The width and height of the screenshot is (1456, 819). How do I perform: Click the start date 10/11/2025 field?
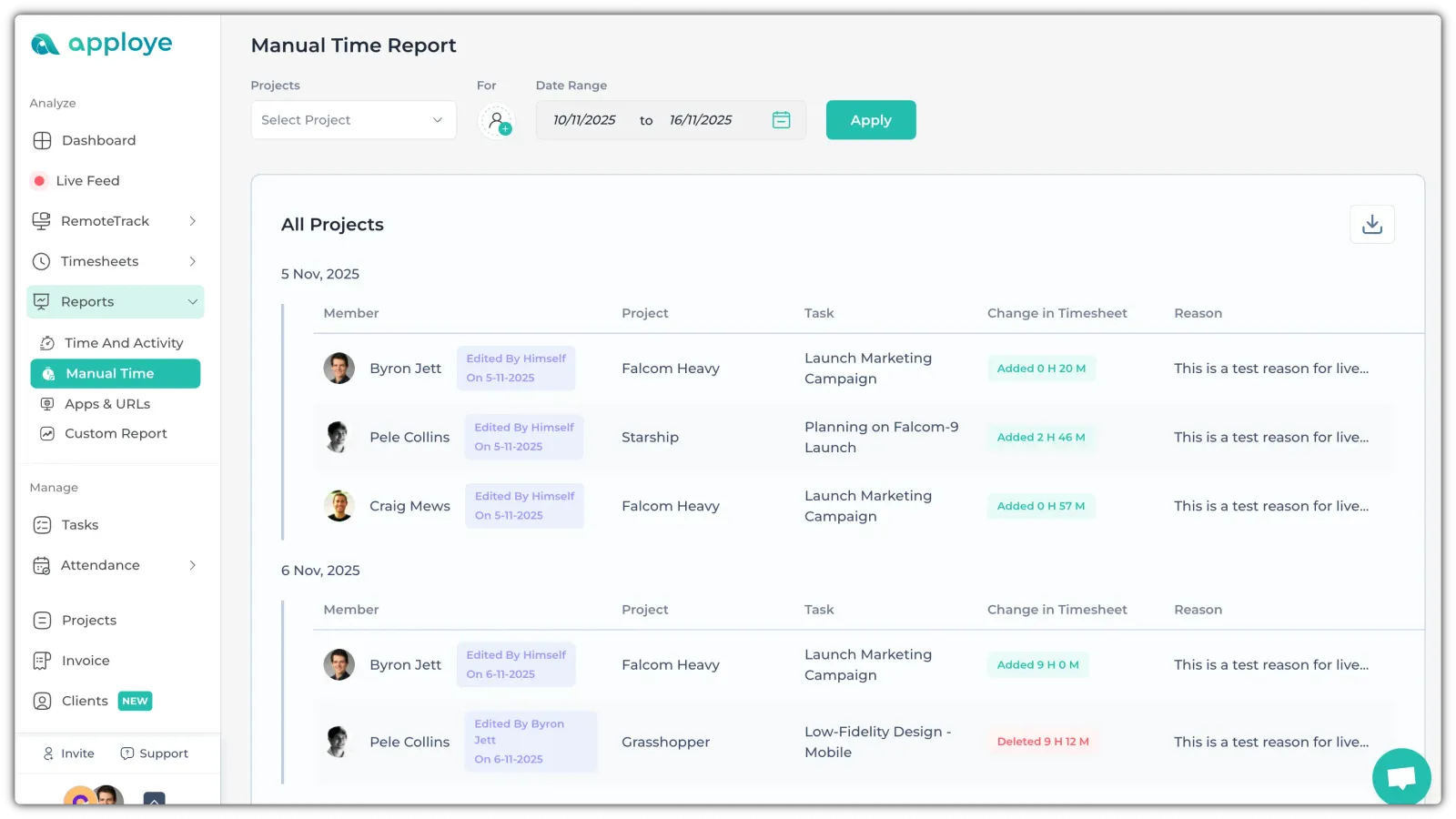tap(584, 120)
